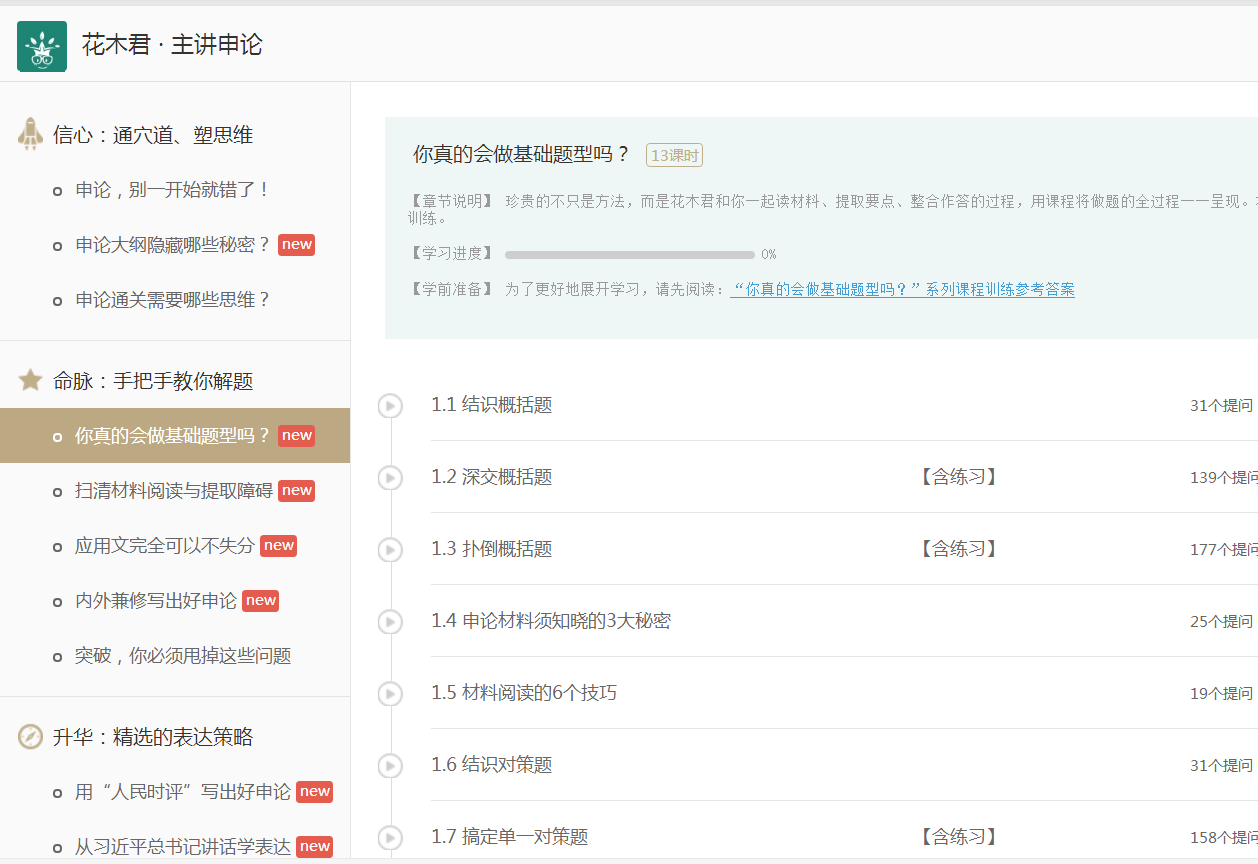This screenshot has width=1258, height=864.
Task: Open 申论，别一开始就错了！ chapter
Action: [x=173, y=190]
